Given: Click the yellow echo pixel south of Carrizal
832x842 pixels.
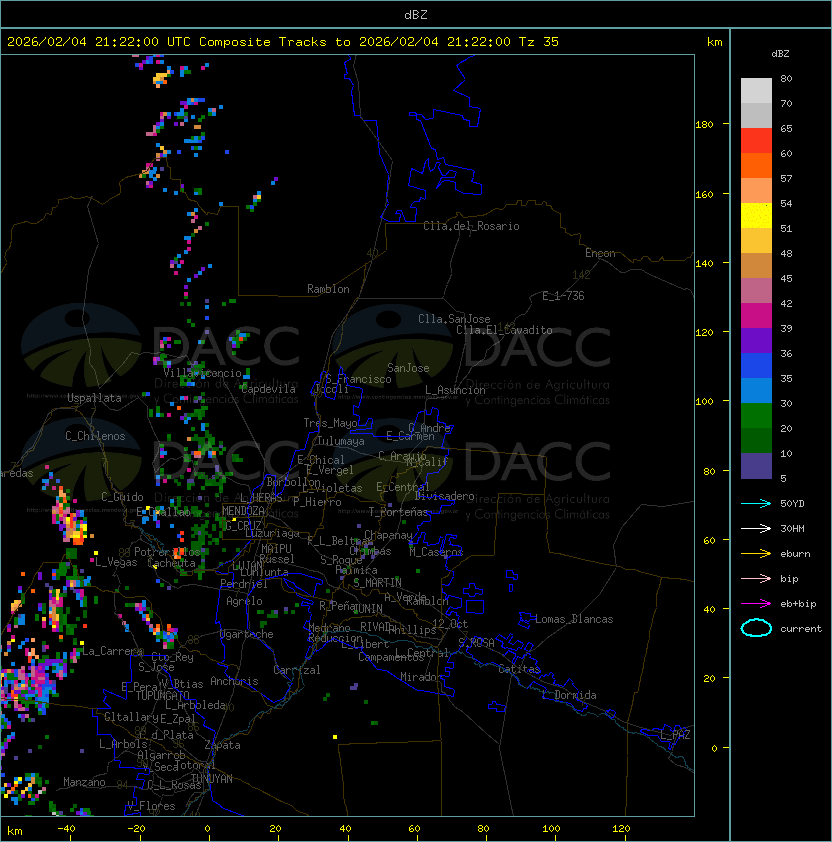Looking at the screenshot, I should (335, 737).
